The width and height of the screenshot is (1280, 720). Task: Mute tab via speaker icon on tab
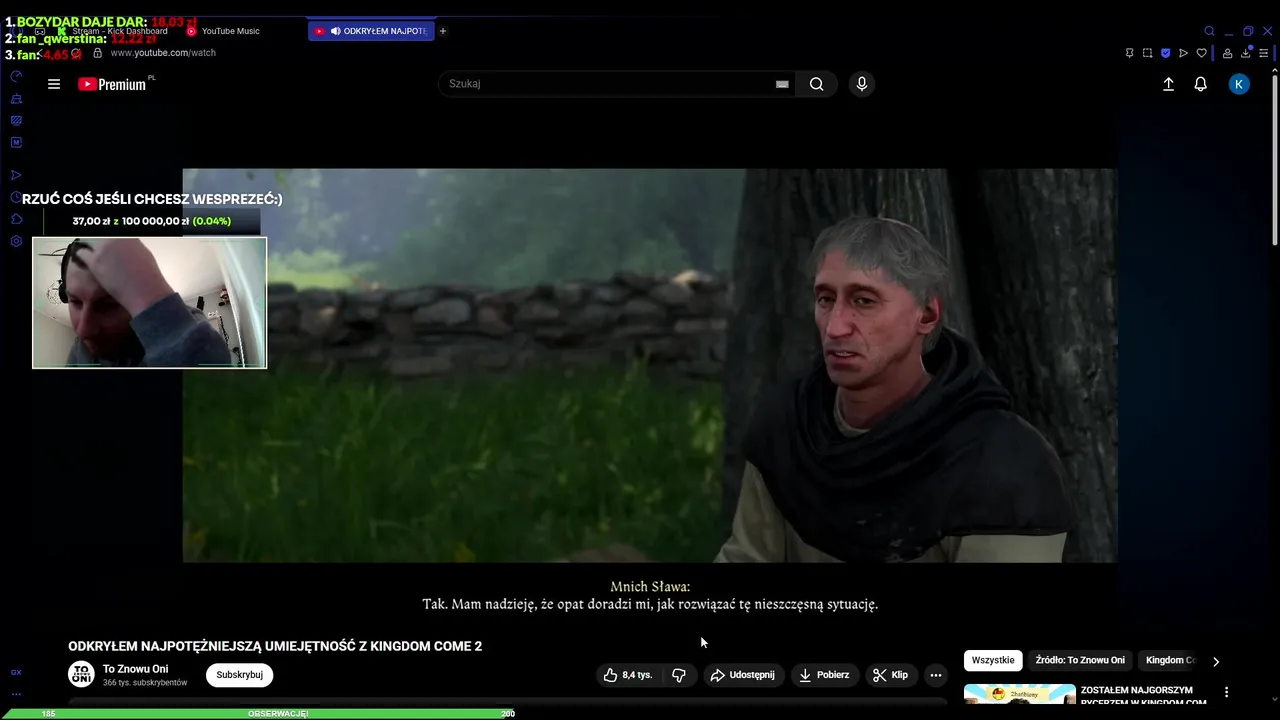pos(335,31)
